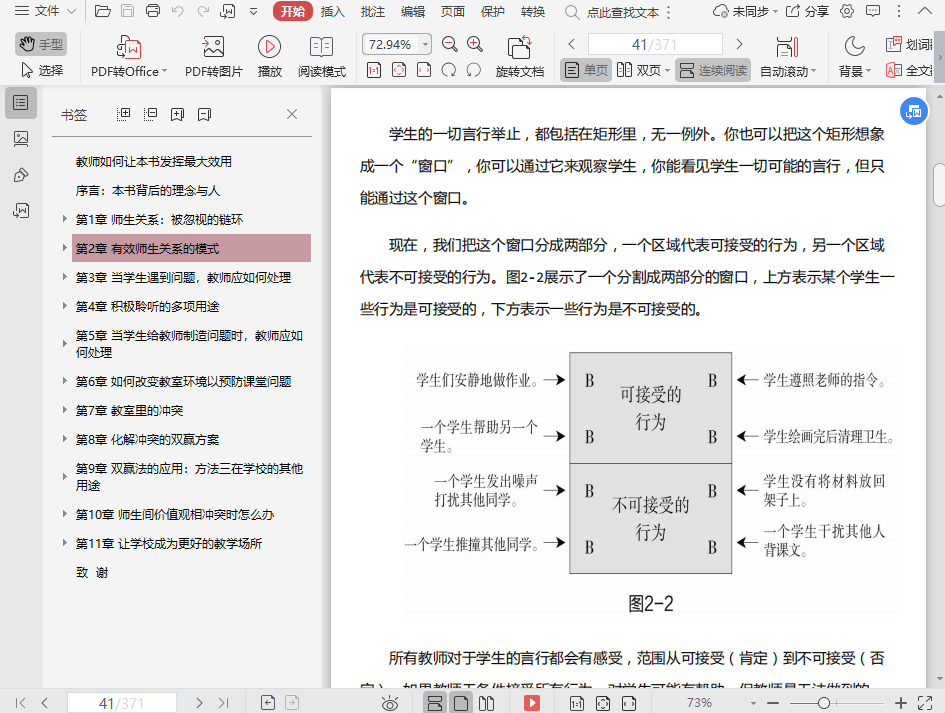Click the 划词 word lookup tool
Viewport: 945px width, 713px height.
pos(910,44)
